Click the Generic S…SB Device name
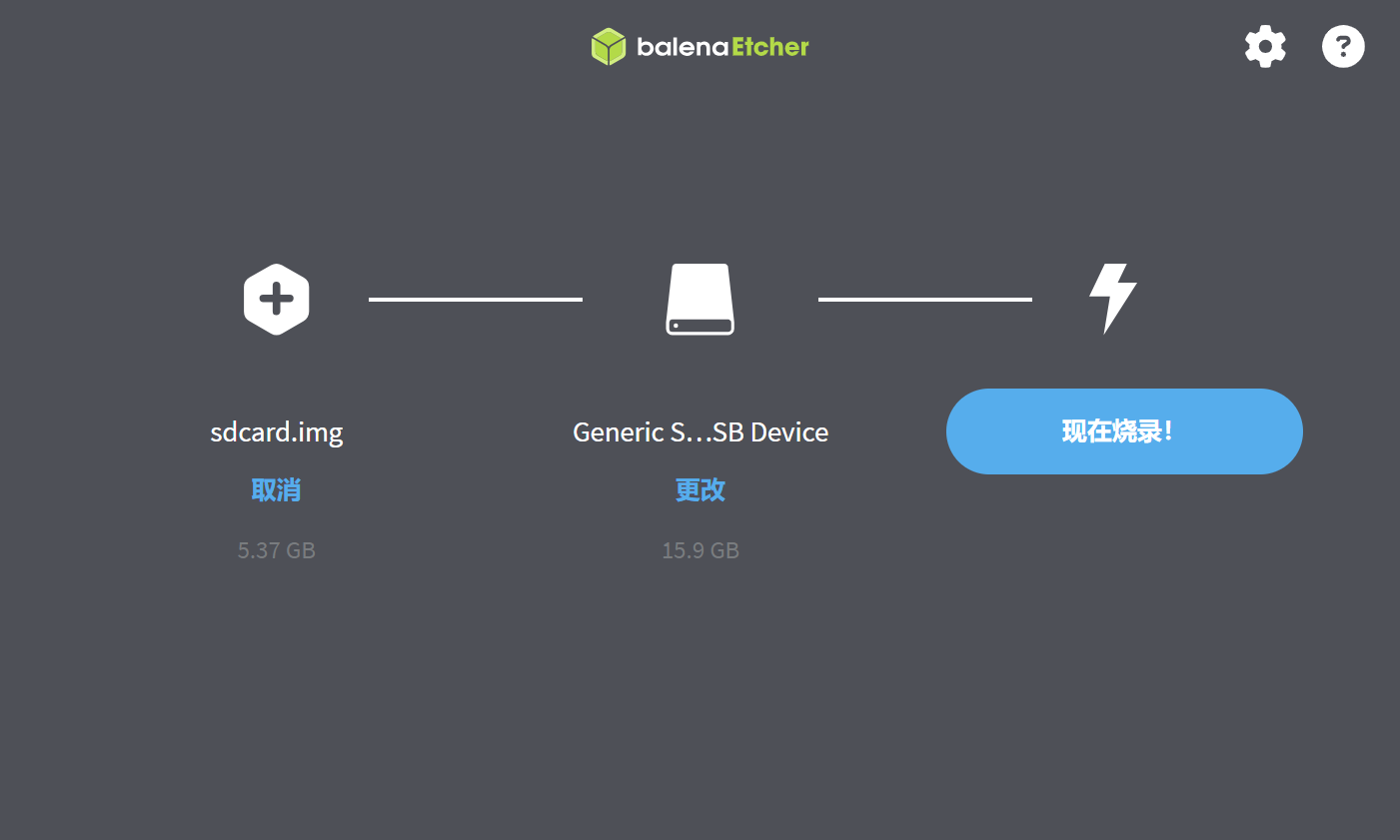The image size is (1400, 840). pyautogui.click(x=700, y=432)
